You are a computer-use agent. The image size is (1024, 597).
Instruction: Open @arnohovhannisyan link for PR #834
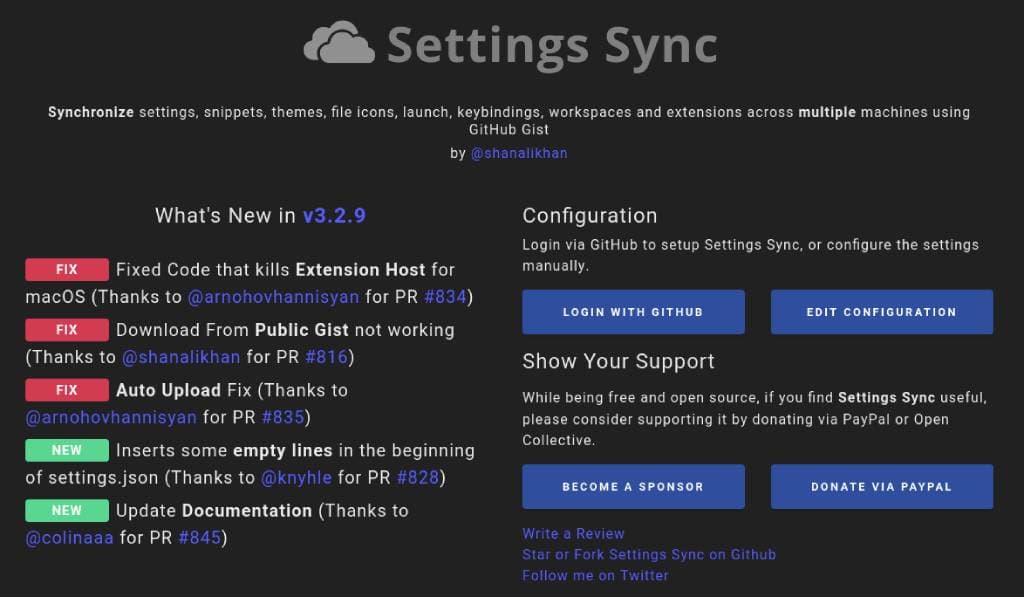coord(273,297)
